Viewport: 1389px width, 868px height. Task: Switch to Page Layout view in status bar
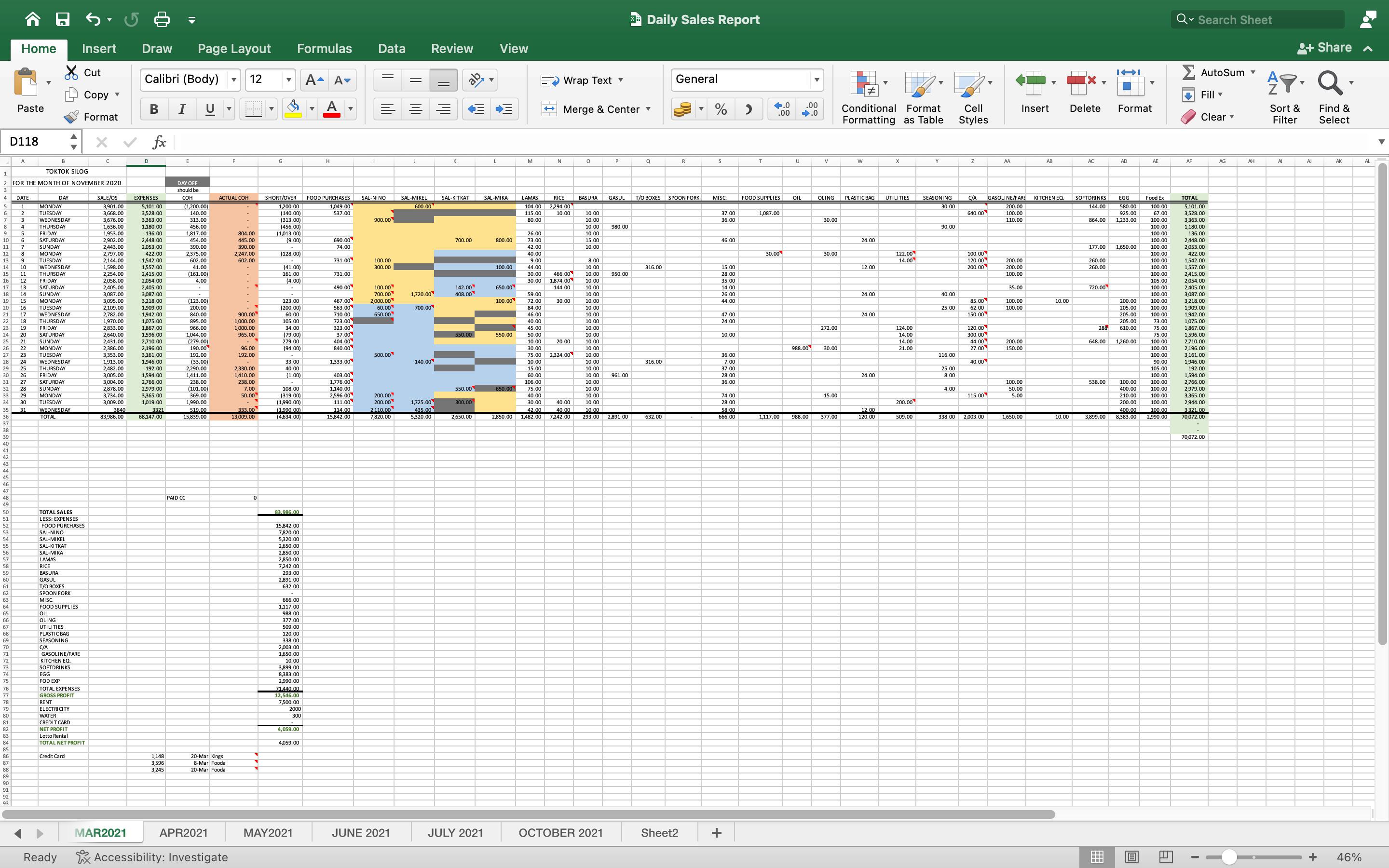tap(1131, 857)
